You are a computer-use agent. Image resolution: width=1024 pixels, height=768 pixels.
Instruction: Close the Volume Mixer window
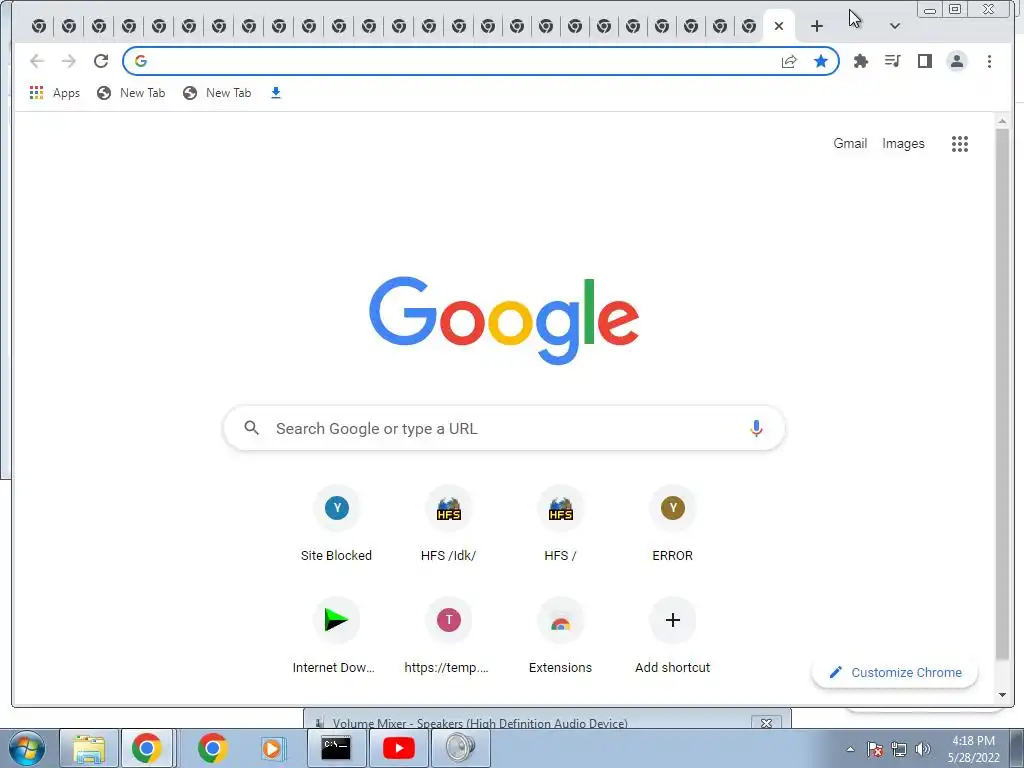pos(767,723)
